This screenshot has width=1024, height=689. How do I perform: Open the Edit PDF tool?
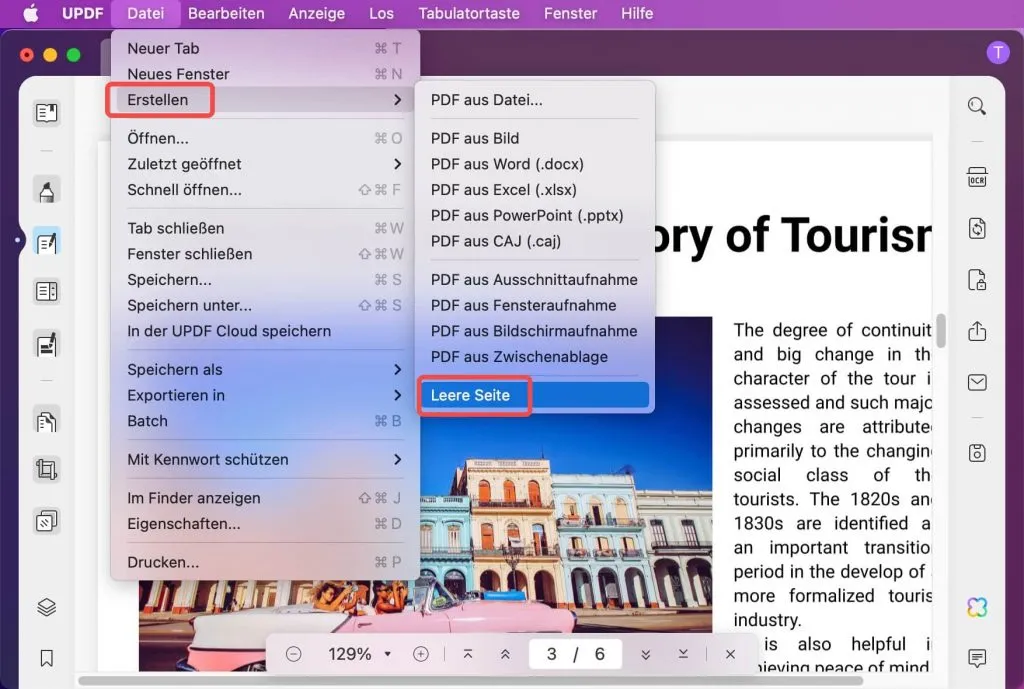46,241
